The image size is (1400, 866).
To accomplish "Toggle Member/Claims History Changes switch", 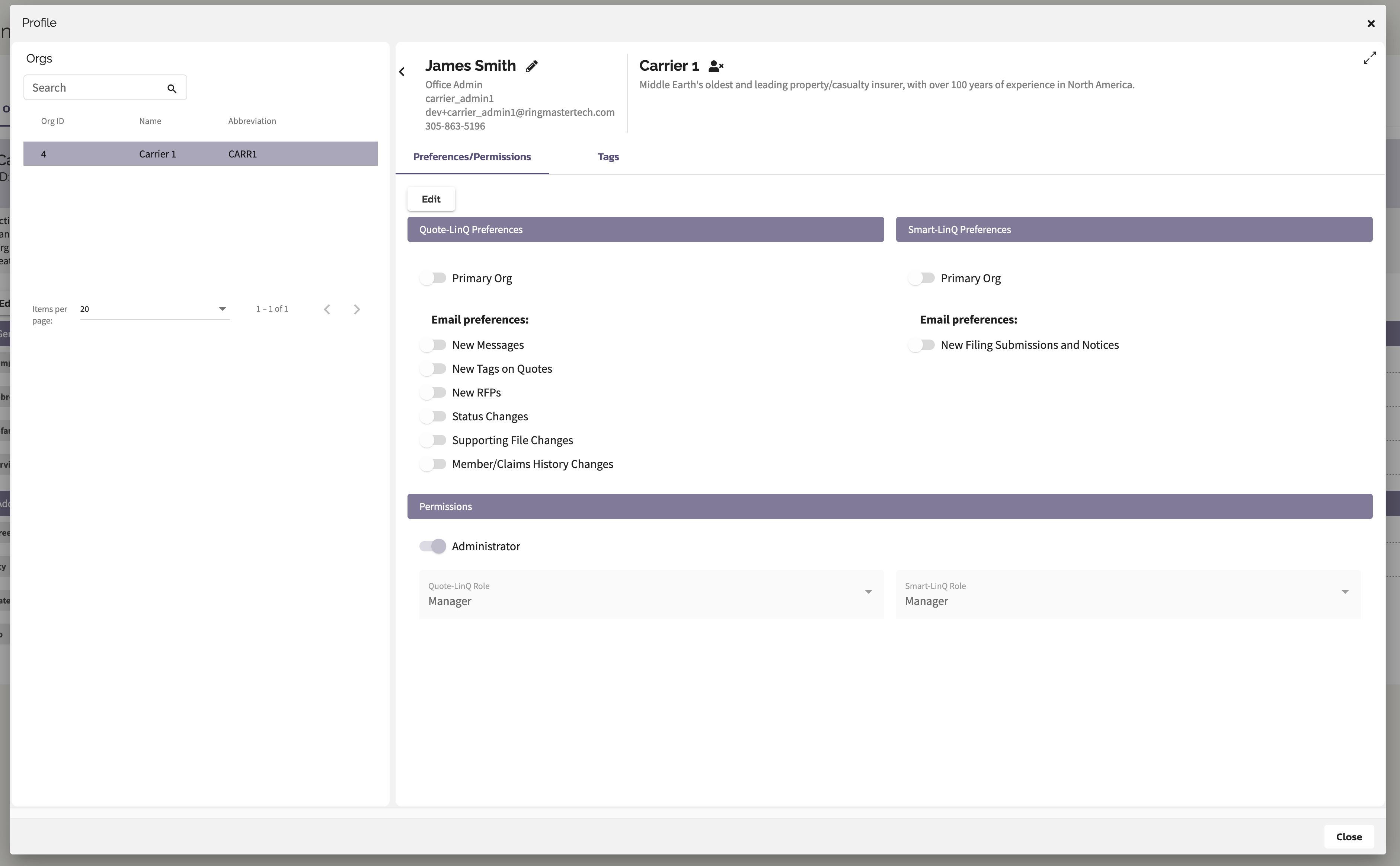I will [x=433, y=464].
